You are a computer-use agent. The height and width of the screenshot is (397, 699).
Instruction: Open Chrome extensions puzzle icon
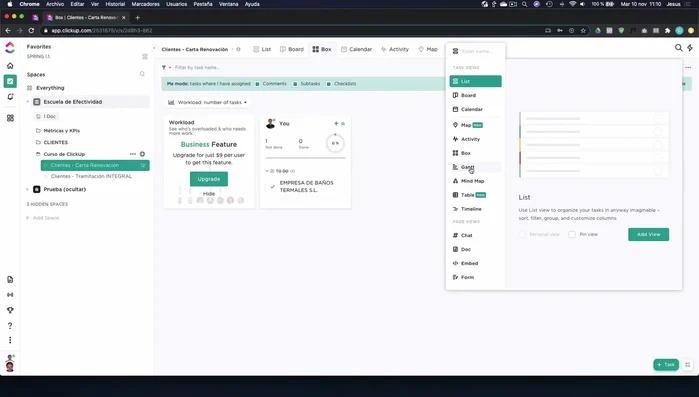[667, 30]
